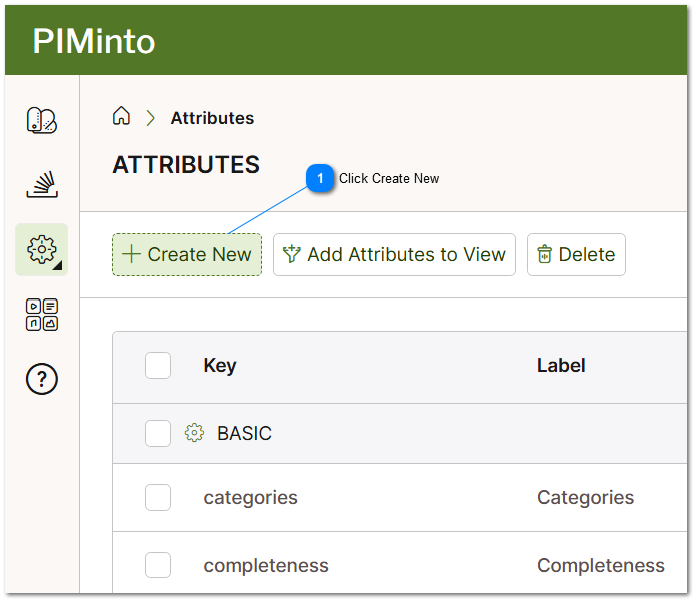Go to home via breadcrumb house icon
This screenshot has width=696, height=602.
pos(121,116)
